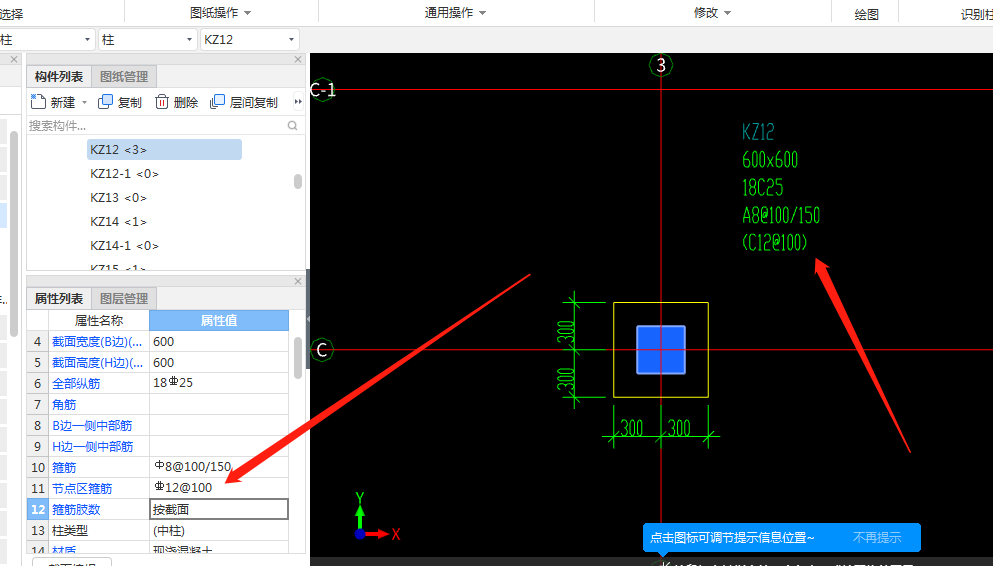Select KZ14-1 <0> in component list
This screenshot has width=993, height=566.
[x=124, y=246]
